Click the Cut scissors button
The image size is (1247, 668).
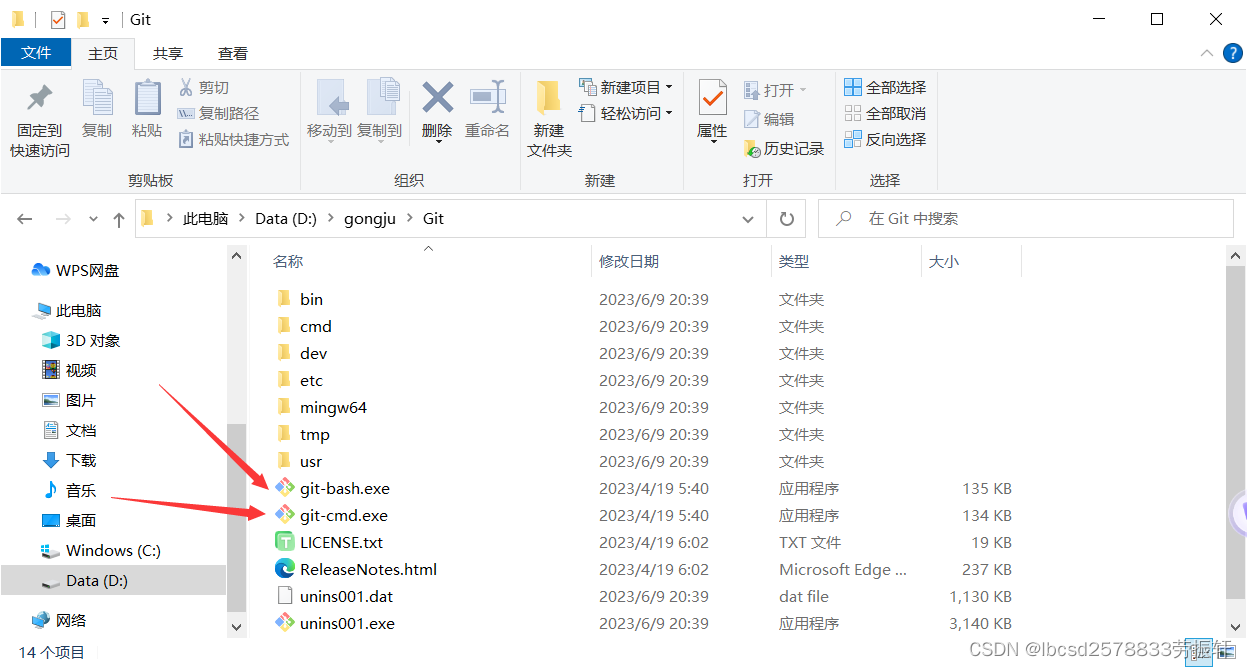(x=204, y=88)
